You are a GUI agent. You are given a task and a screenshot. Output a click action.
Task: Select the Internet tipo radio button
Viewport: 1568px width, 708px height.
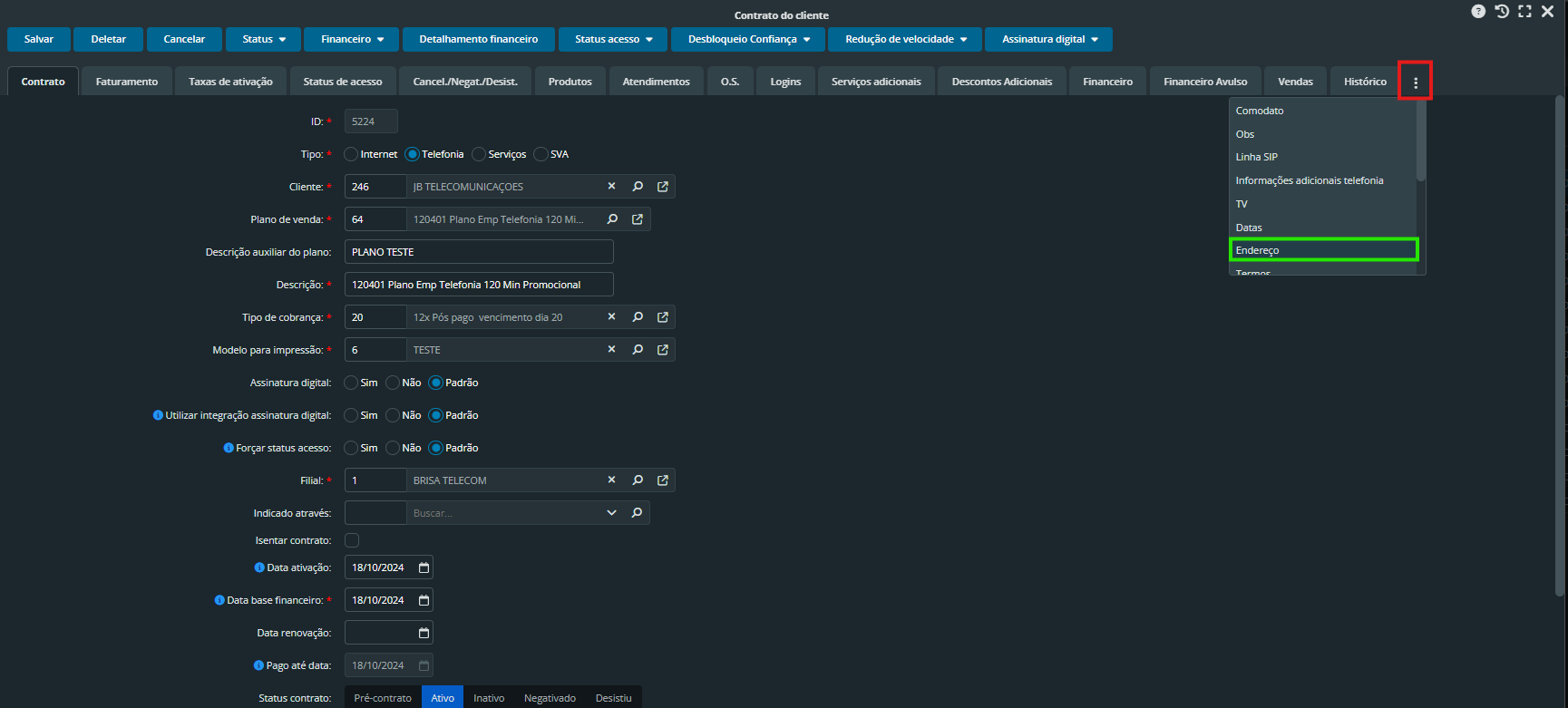[x=351, y=154]
